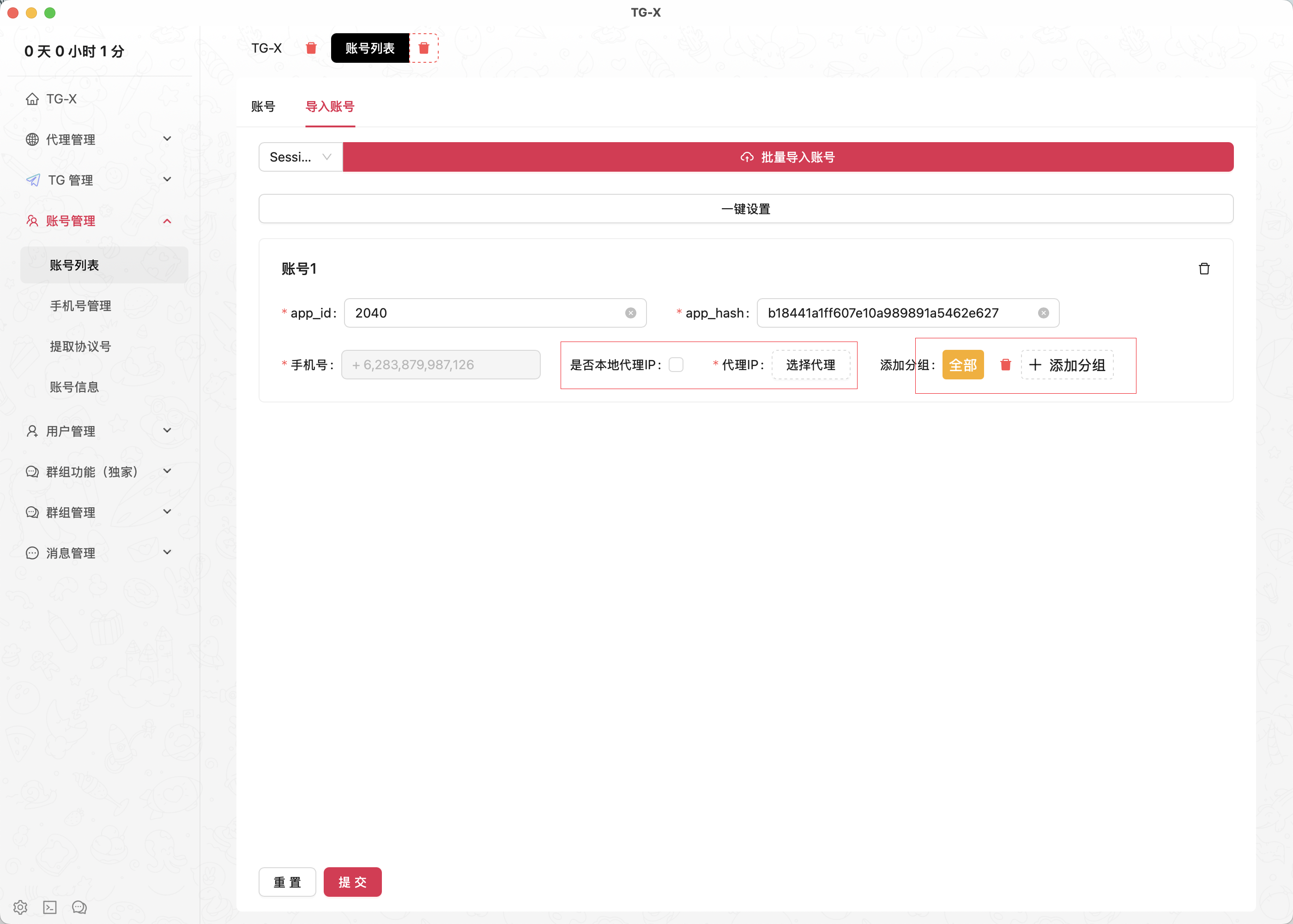Select the orange 全部 group tag
The image size is (1293, 924).
(x=963, y=365)
